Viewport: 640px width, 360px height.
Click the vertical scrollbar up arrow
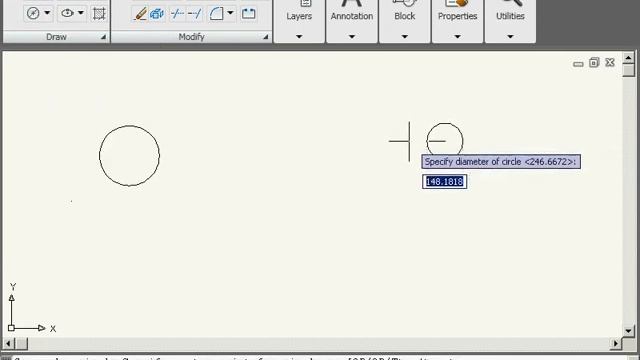(x=628, y=58)
